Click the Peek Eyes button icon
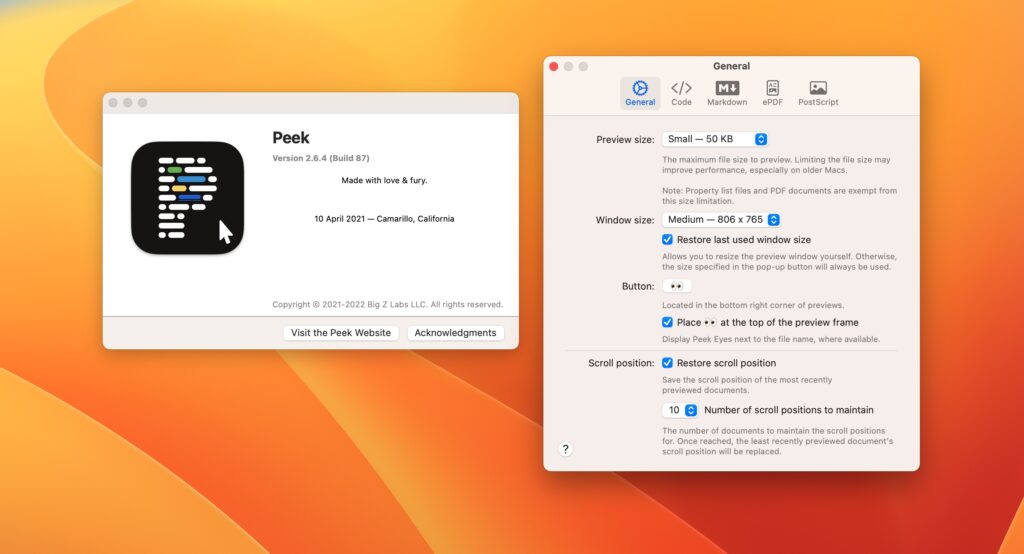This screenshot has width=1024, height=554. pyautogui.click(x=677, y=286)
